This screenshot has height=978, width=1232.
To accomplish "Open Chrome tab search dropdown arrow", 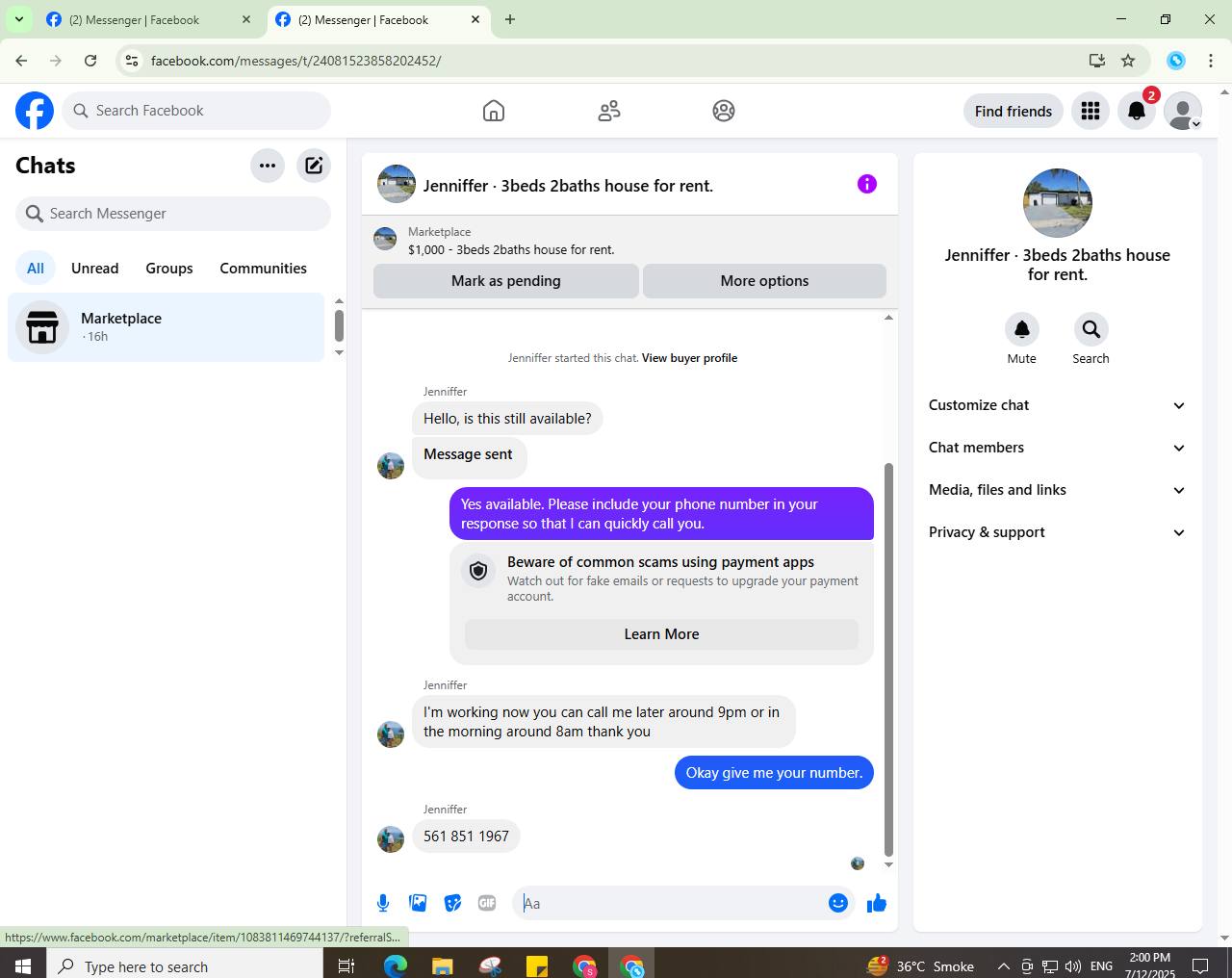I will pos(19,19).
